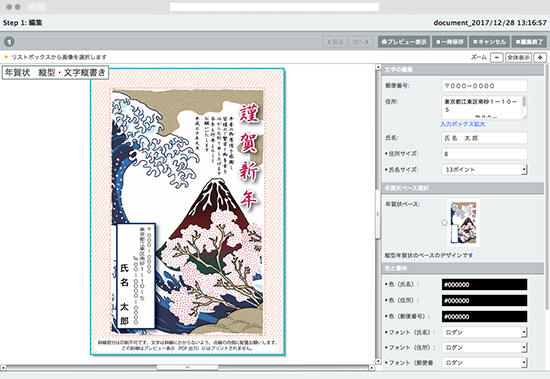The height and width of the screenshot is (379, 550).
Task: Open the フォント（郵便番号） dropdown
Action: point(484,363)
